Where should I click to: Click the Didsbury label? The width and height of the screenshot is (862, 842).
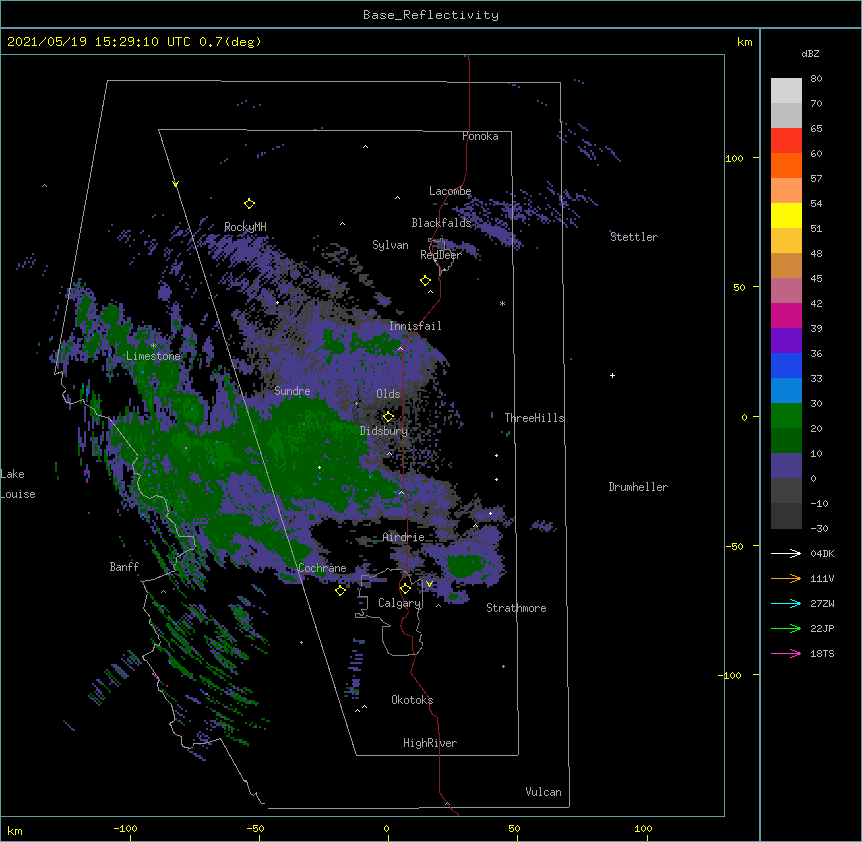(x=384, y=431)
